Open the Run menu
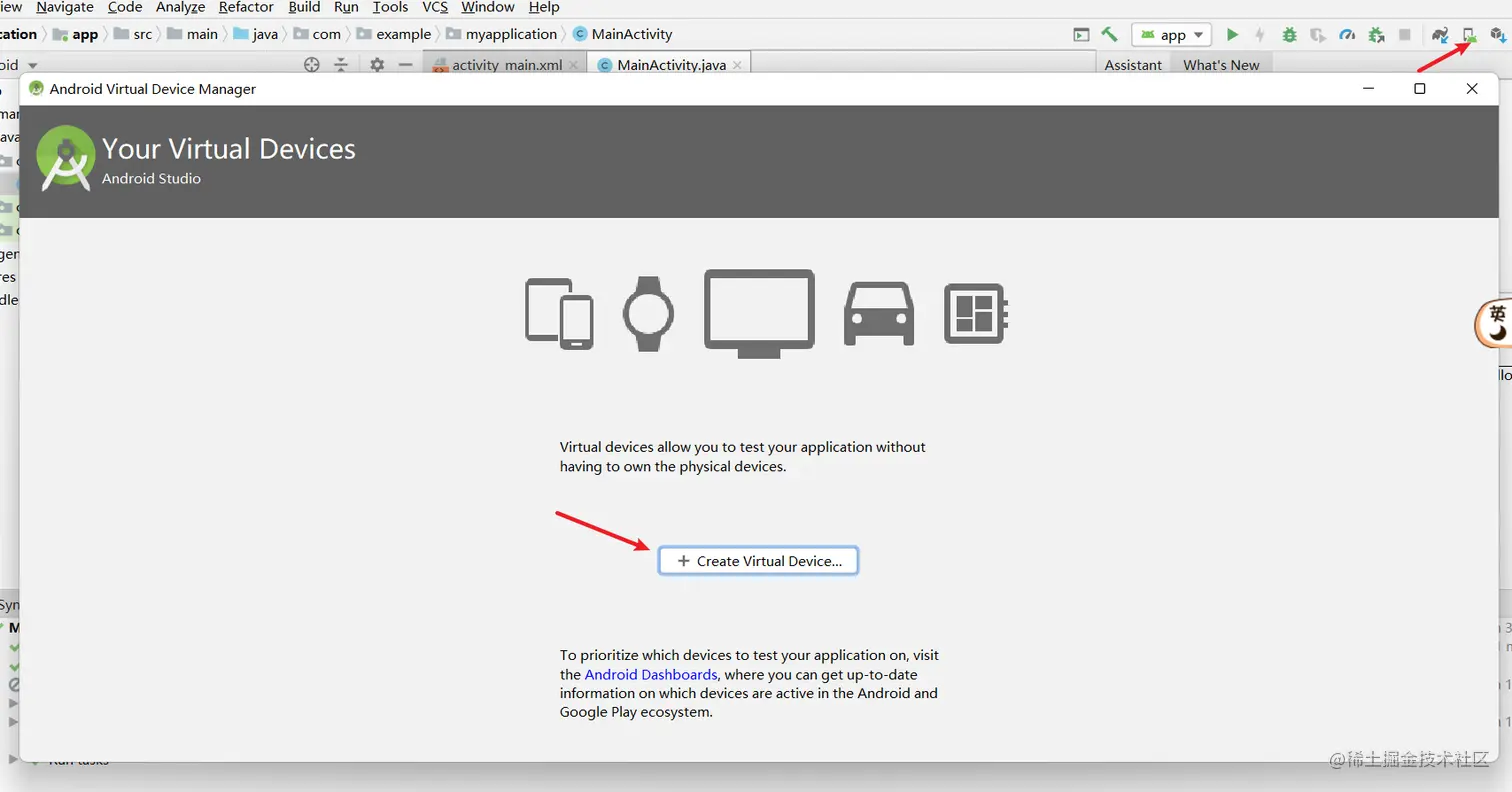 click(x=346, y=7)
